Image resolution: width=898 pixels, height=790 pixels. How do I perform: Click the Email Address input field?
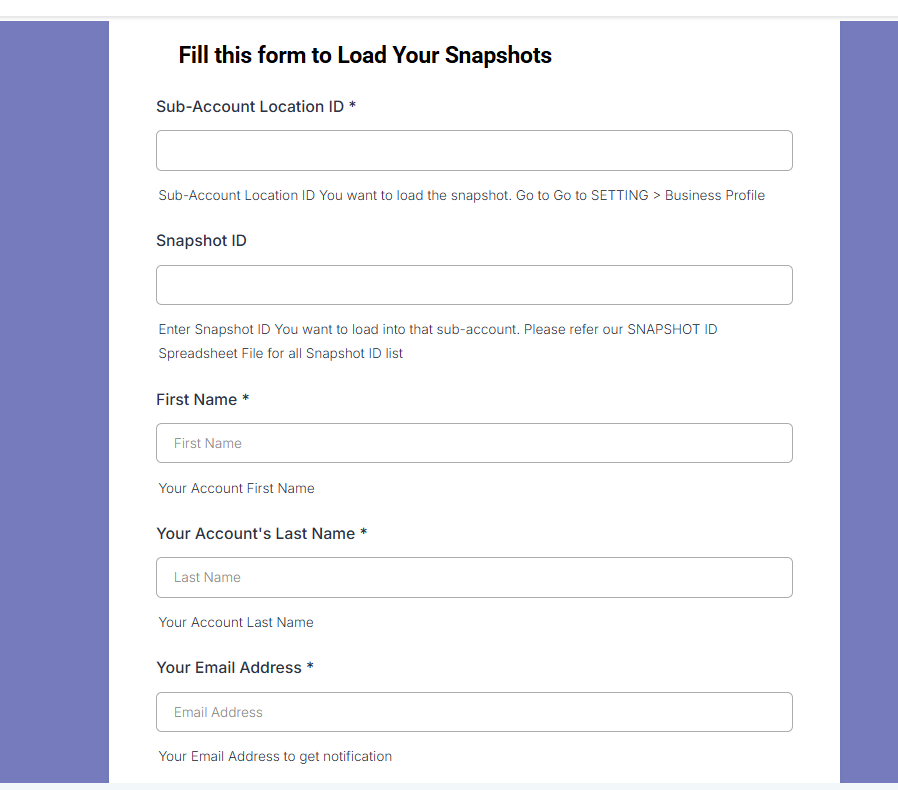point(474,712)
